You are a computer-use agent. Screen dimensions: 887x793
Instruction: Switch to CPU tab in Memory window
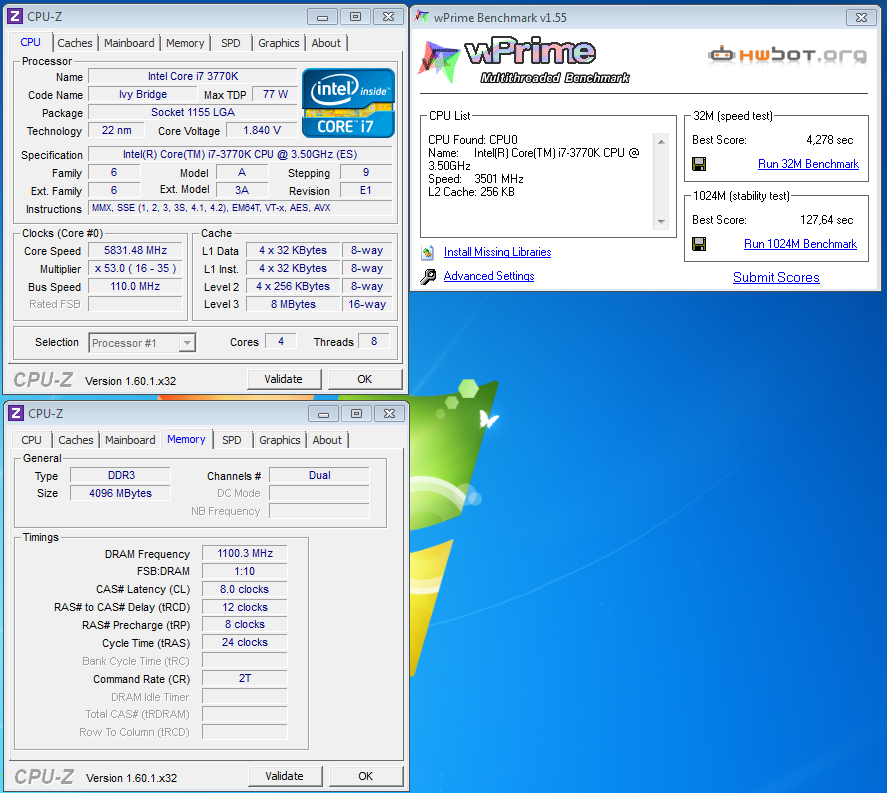click(31, 440)
